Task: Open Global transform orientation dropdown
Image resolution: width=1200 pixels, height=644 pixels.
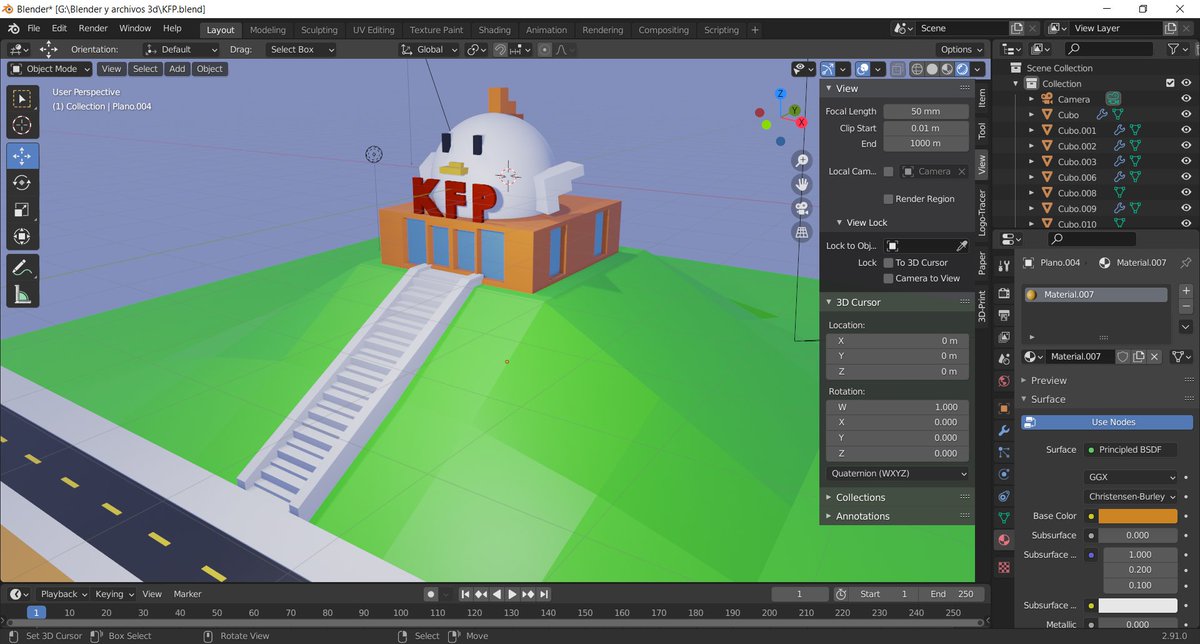Action: pos(429,49)
